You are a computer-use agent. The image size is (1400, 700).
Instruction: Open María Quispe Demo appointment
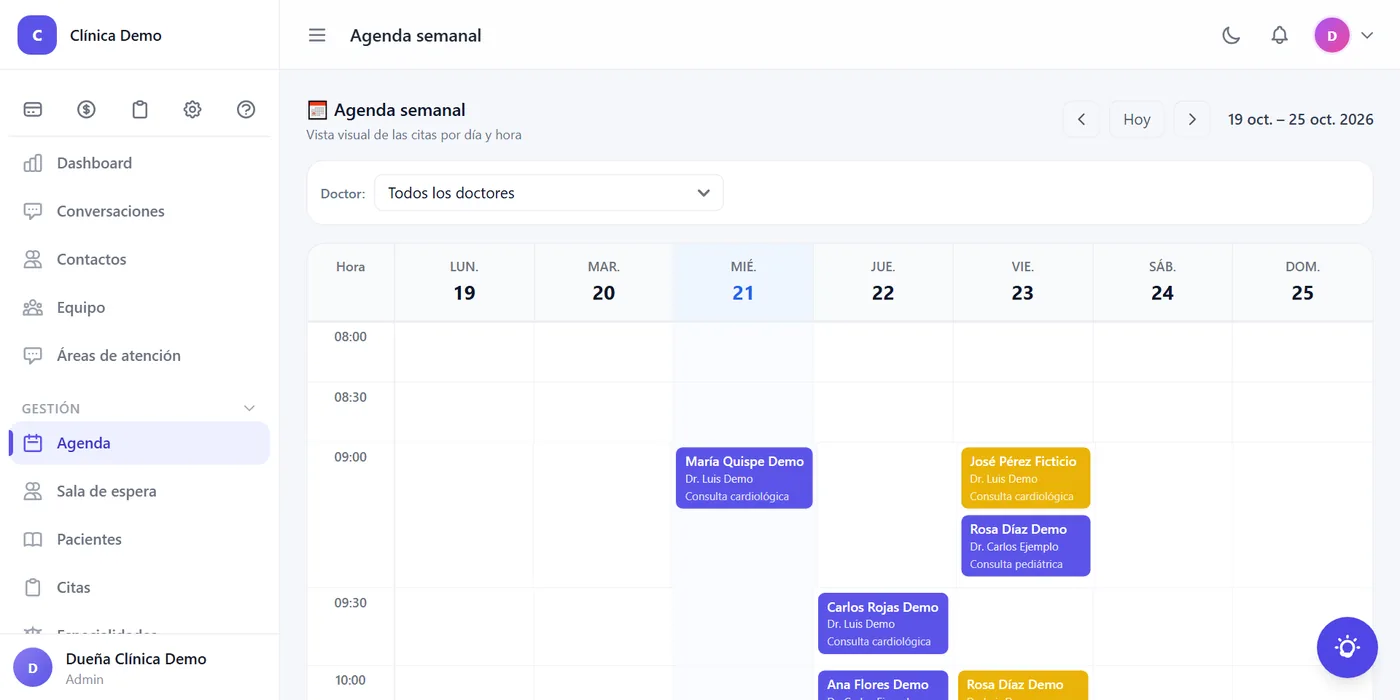[x=744, y=478]
